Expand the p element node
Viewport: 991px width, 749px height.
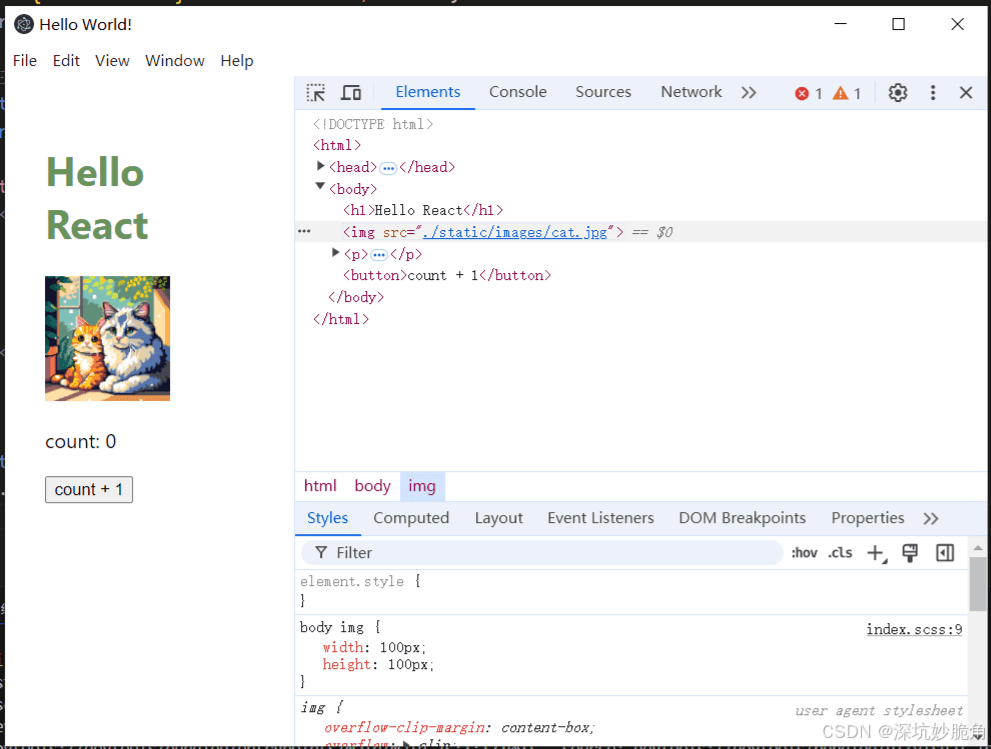click(336, 253)
